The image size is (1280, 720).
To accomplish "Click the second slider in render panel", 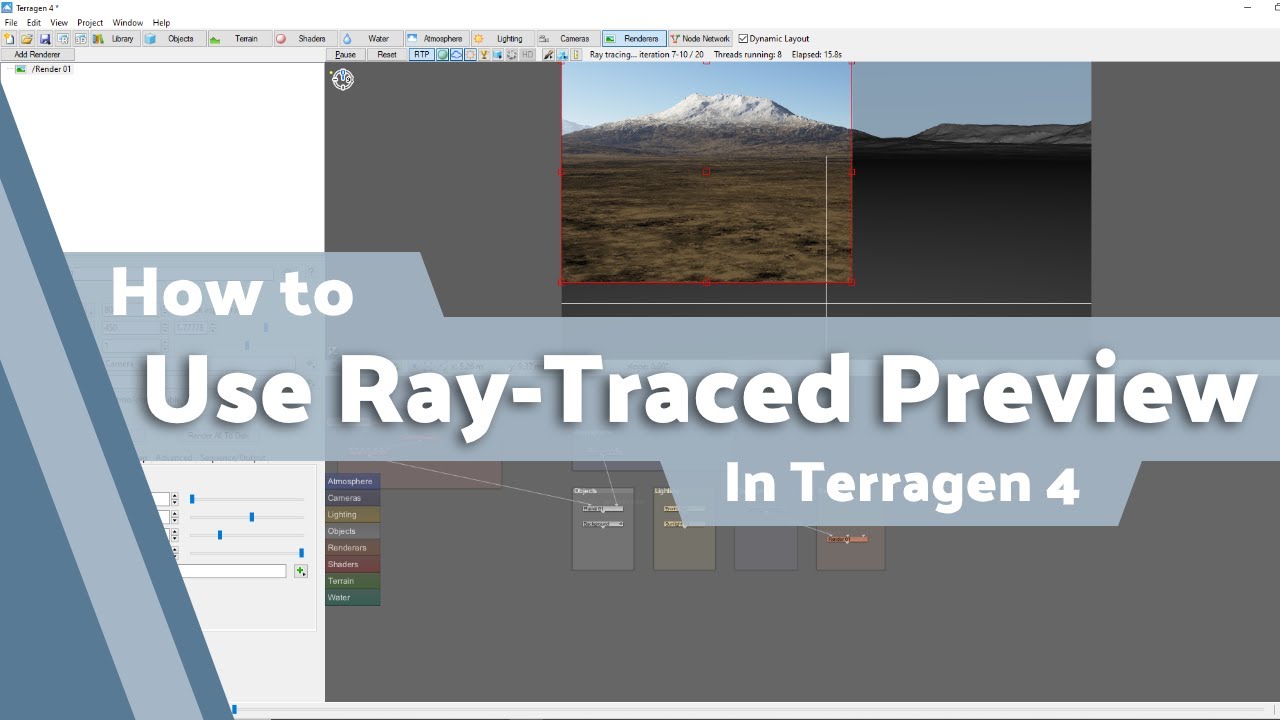I will click(x=247, y=517).
